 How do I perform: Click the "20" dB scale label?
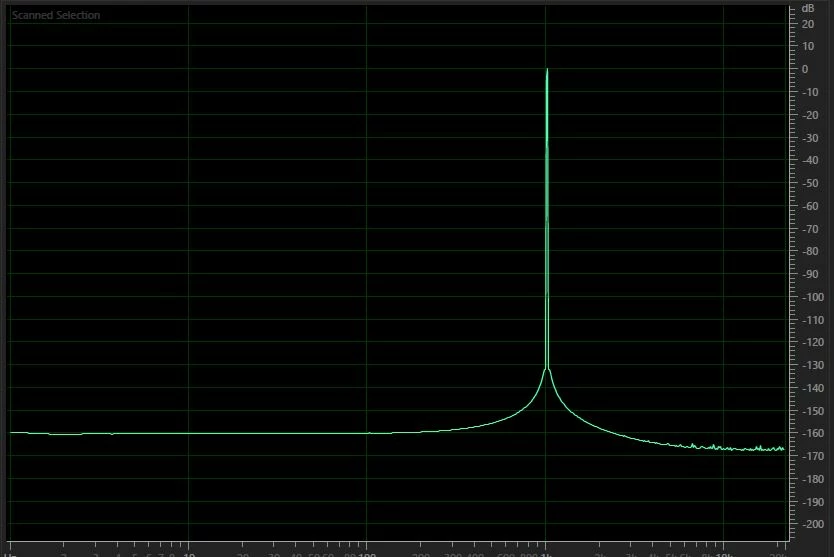tap(808, 24)
